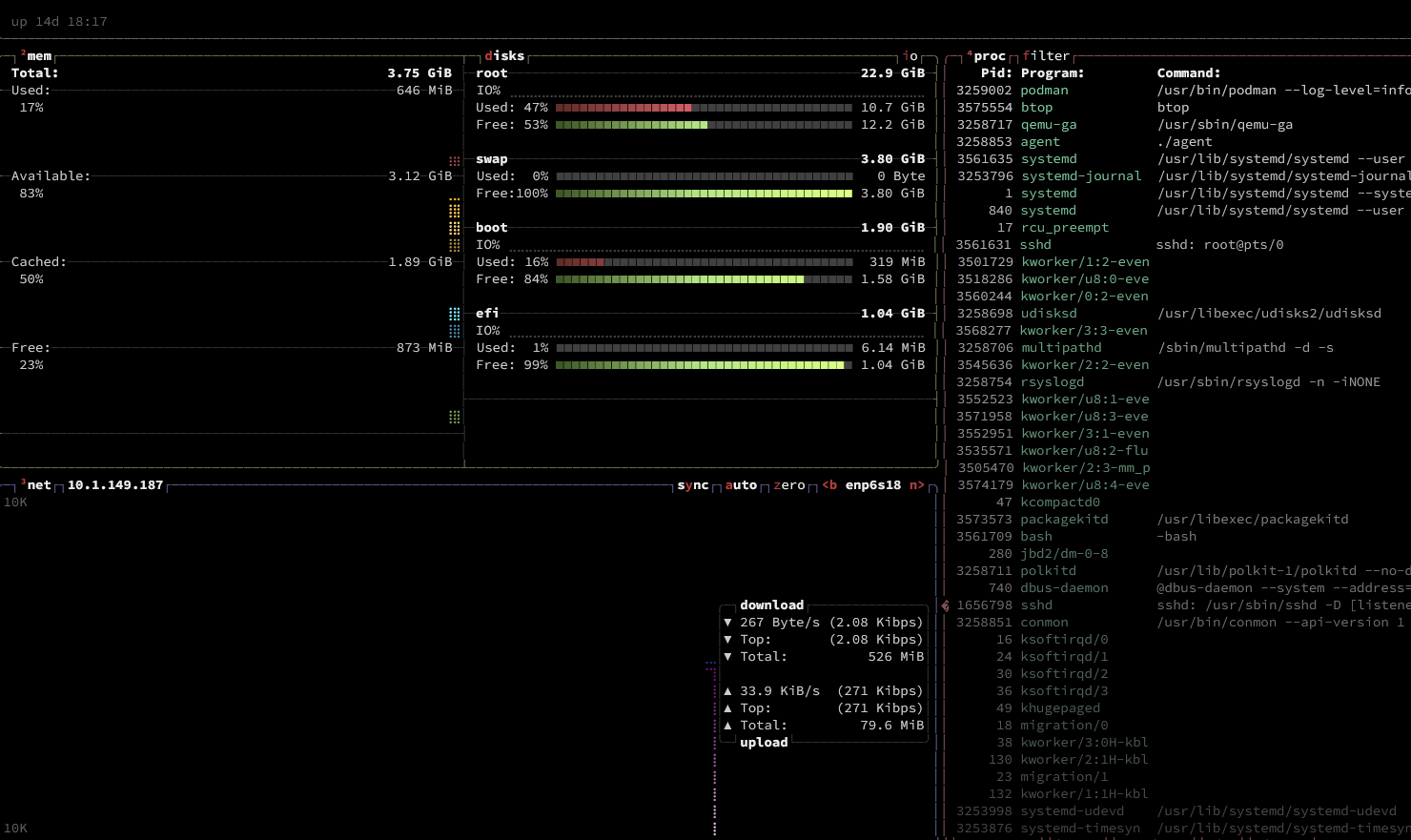Click the net IP address 10.1.149.187

(x=115, y=485)
